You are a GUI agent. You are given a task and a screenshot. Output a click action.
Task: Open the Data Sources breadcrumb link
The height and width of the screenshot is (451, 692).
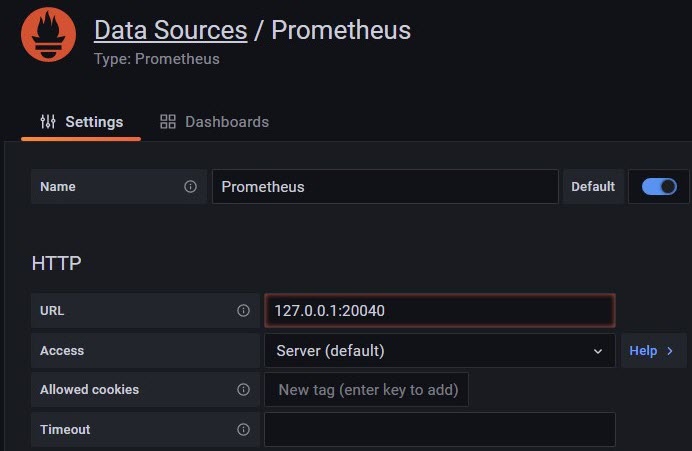coord(170,30)
